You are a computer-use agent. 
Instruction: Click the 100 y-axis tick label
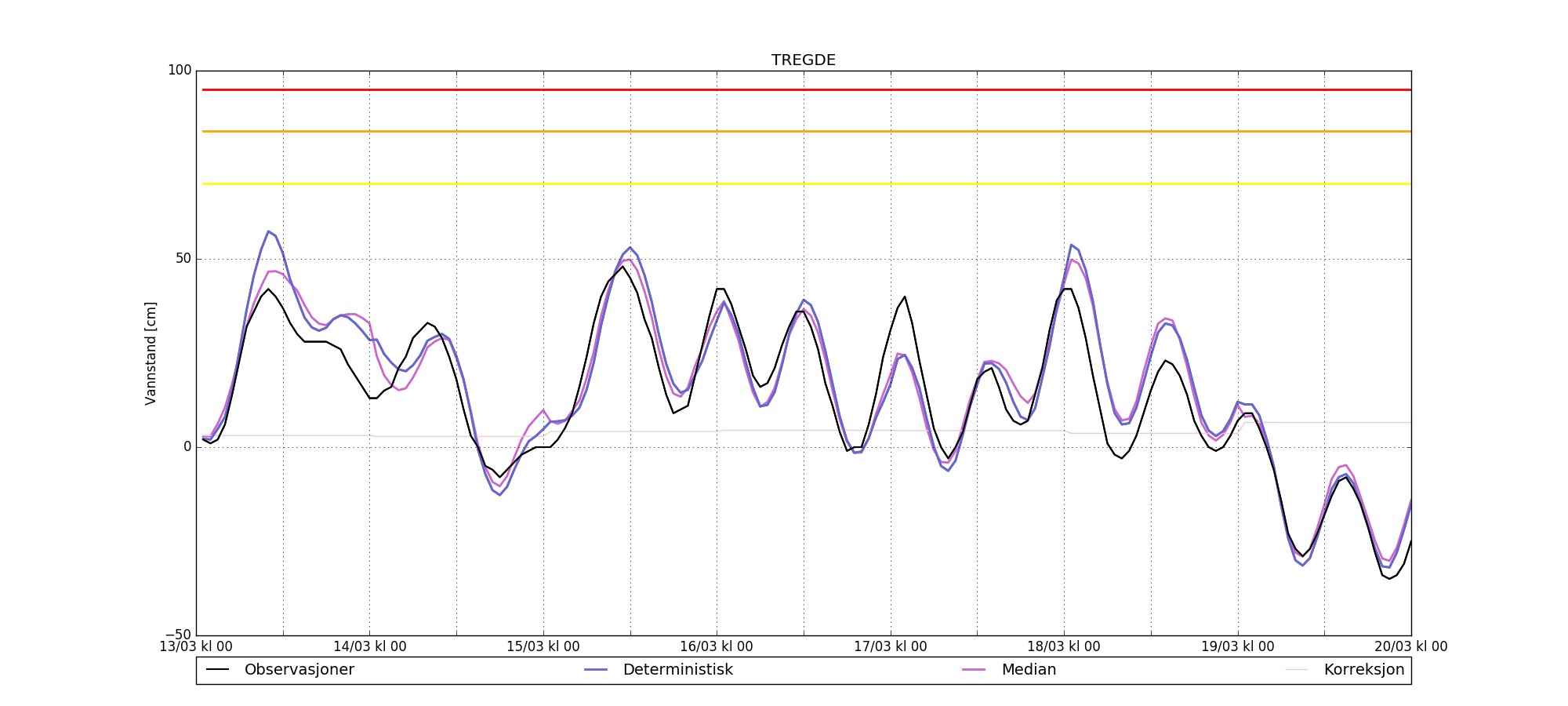[180, 71]
